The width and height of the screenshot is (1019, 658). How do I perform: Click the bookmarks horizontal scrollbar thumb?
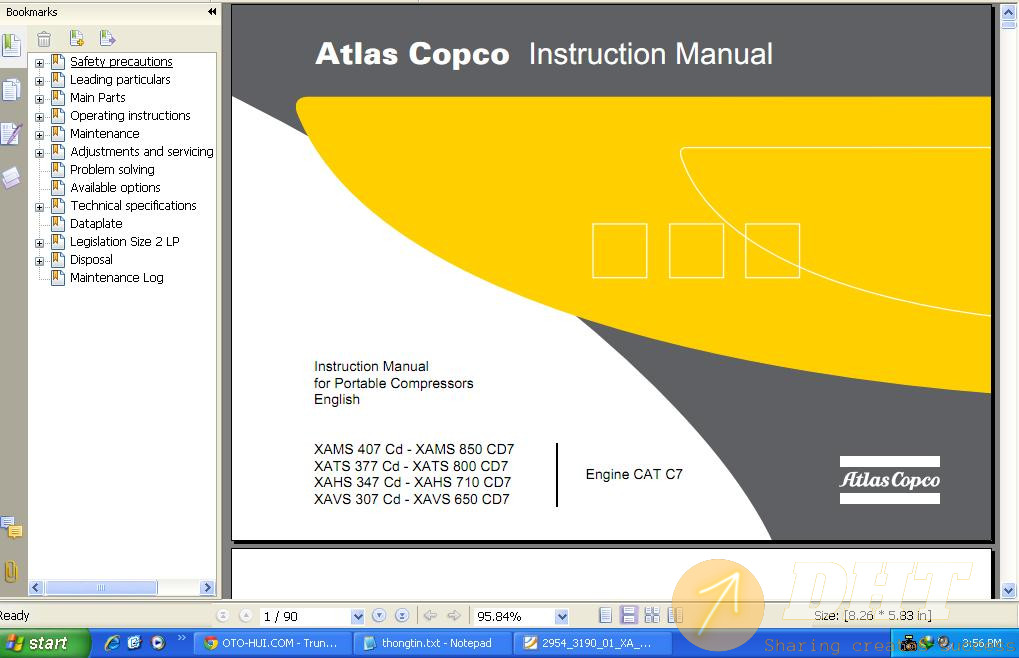(x=101, y=587)
